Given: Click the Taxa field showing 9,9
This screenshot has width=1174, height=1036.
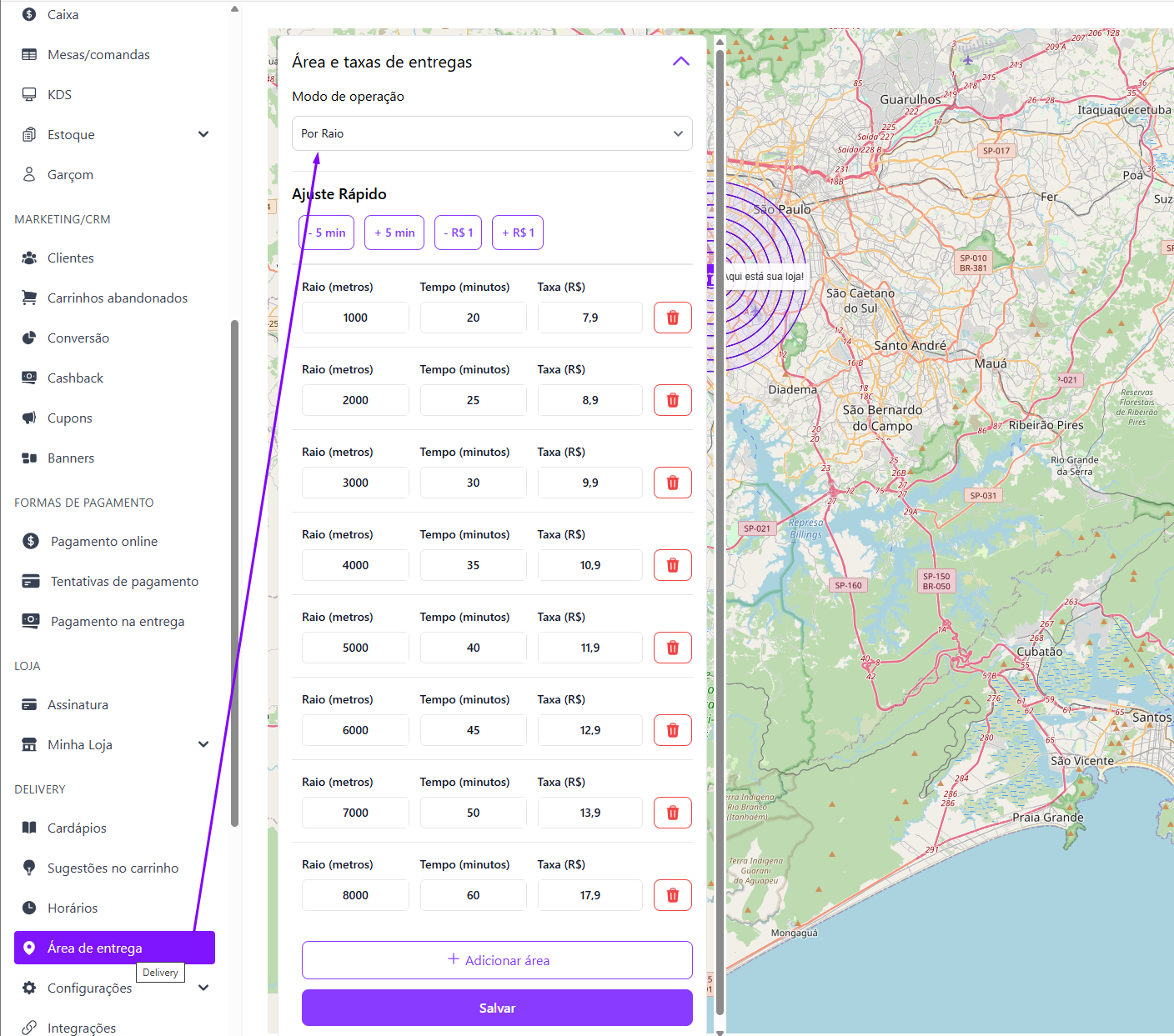Looking at the screenshot, I should coord(590,483).
